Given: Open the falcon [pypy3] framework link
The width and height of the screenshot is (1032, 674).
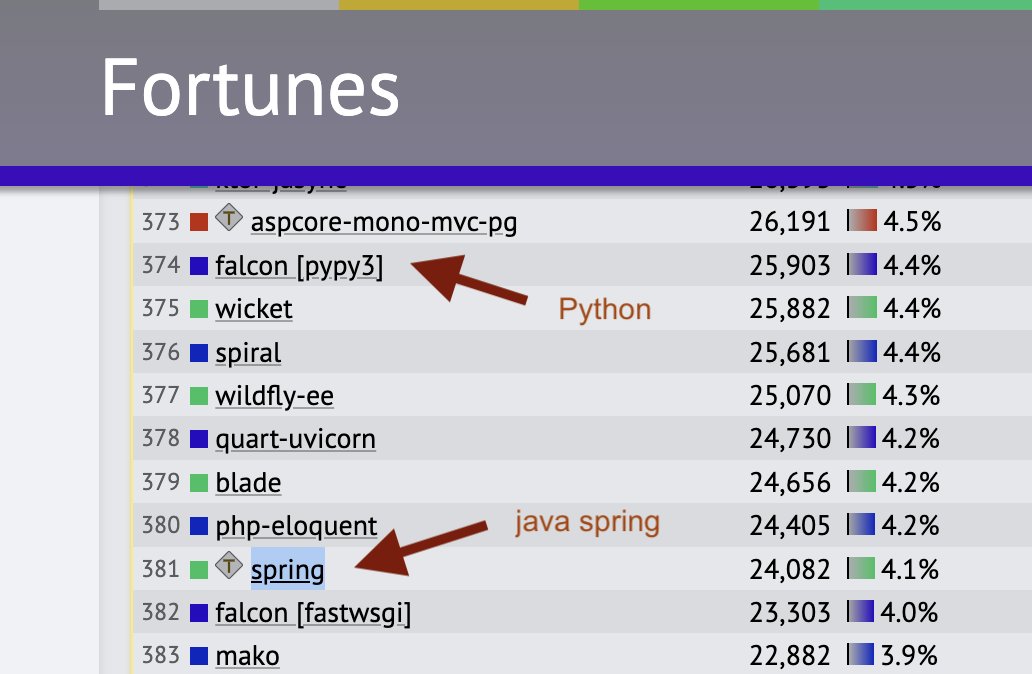Looking at the screenshot, I should pos(299,266).
